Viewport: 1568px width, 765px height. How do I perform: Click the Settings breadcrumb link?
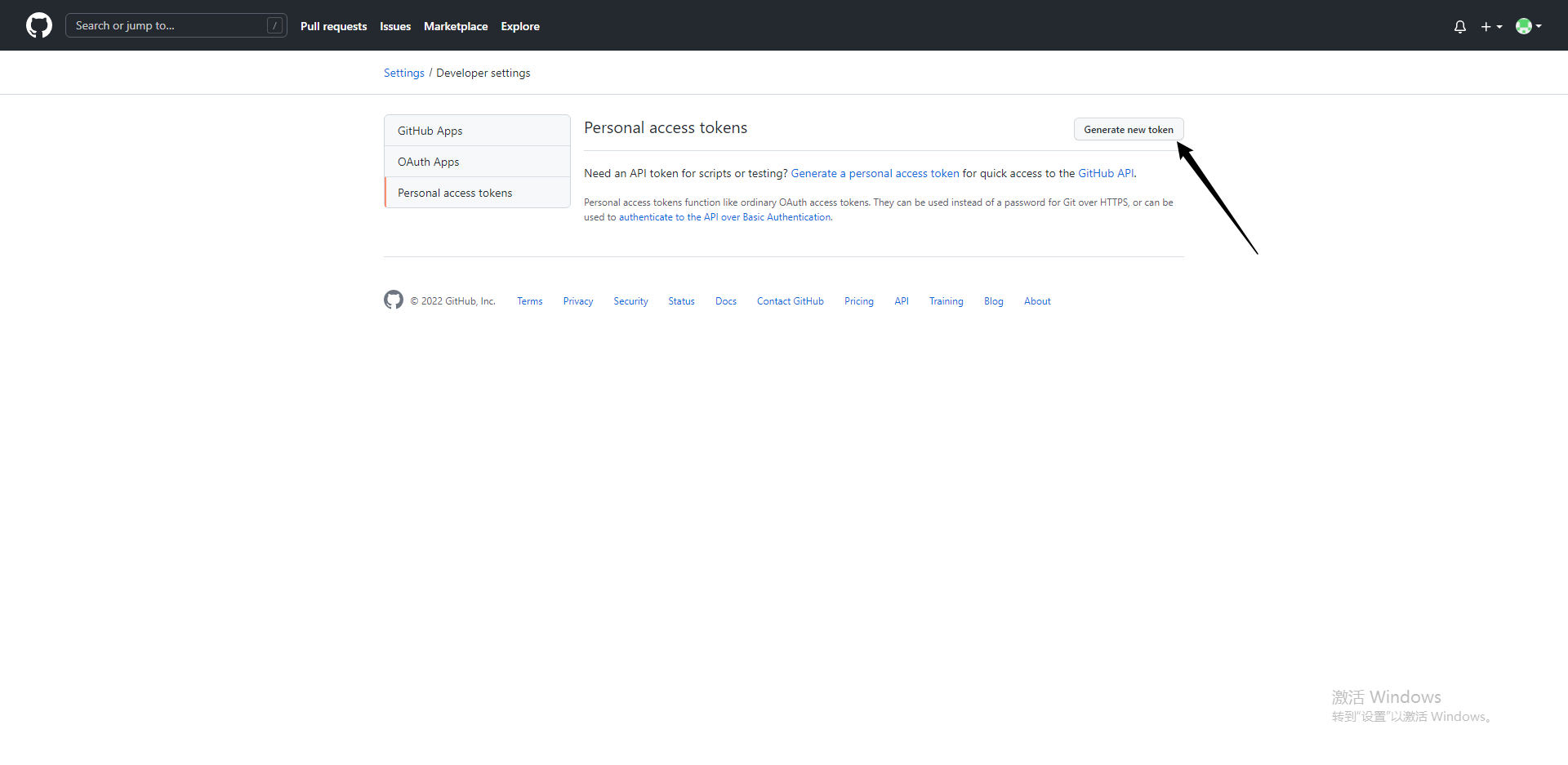click(x=404, y=73)
